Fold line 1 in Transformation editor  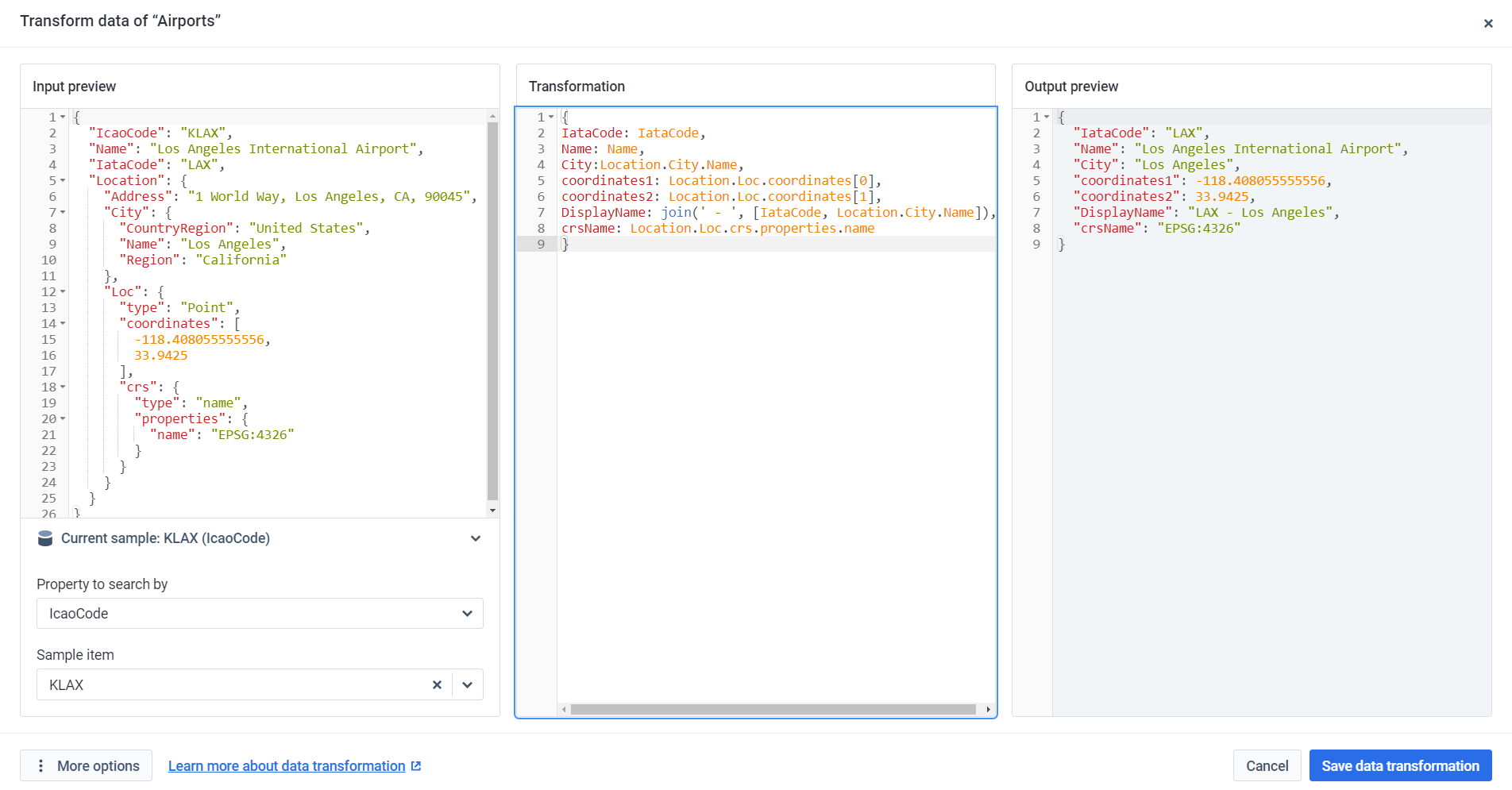551,117
